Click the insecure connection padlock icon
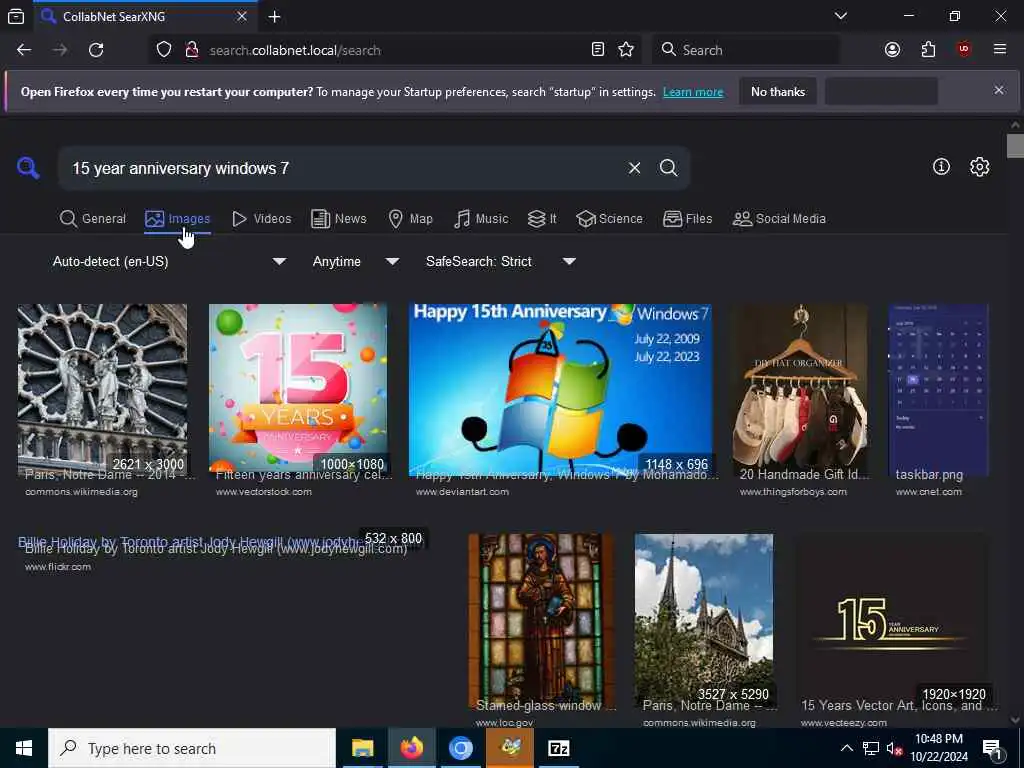1024x768 pixels. (191, 50)
